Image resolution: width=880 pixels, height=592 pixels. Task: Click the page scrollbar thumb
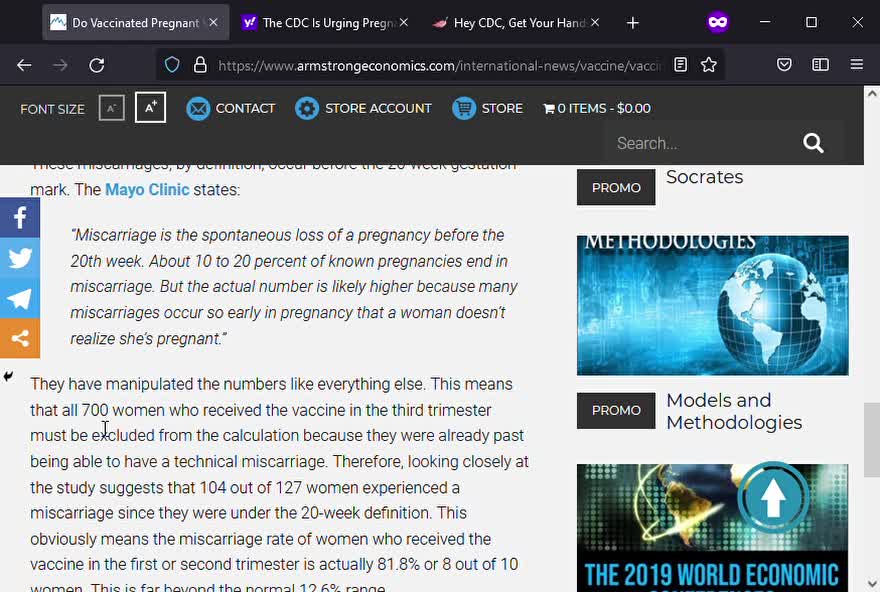click(872, 439)
